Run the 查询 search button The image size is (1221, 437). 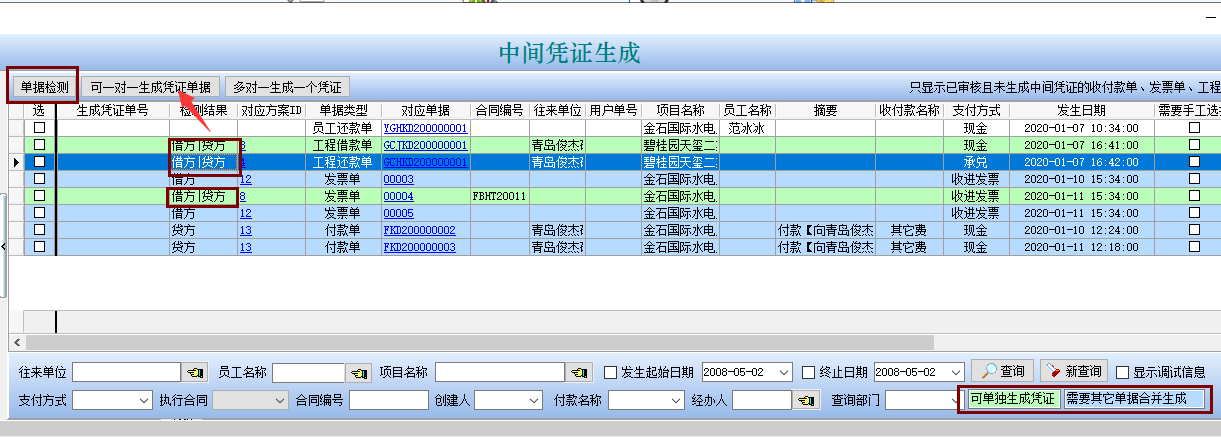tap(1002, 372)
